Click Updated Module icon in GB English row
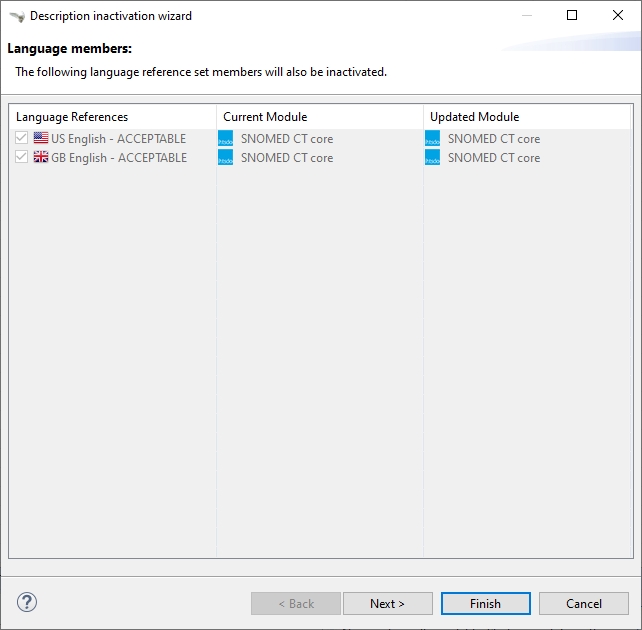This screenshot has height=630, width=642. coord(432,158)
